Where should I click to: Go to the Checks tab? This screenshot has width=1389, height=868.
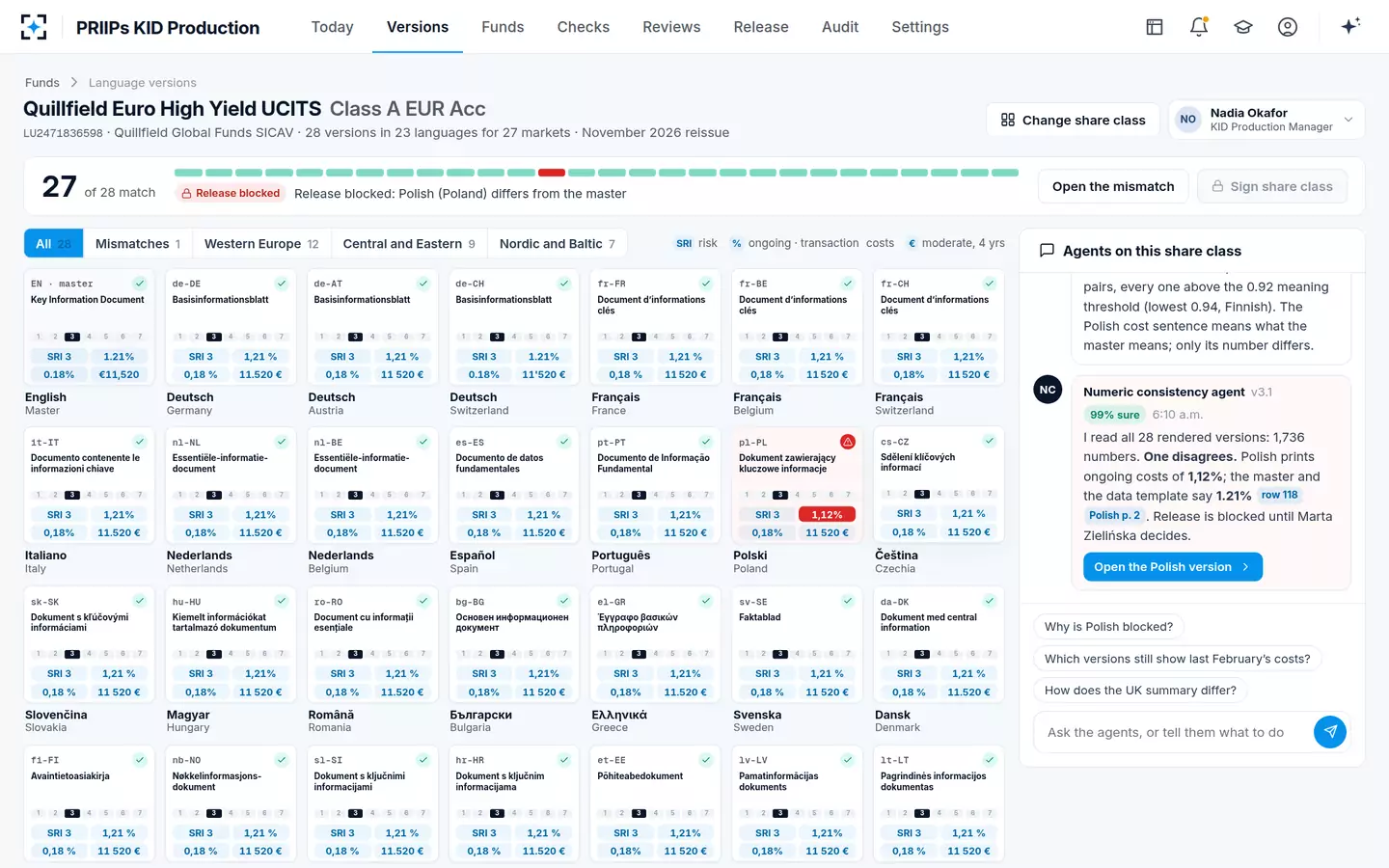point(584,27)
